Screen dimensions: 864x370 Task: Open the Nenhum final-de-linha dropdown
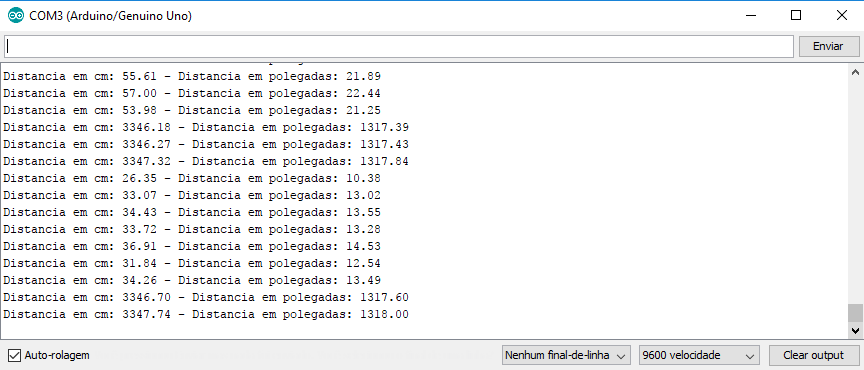coord(566,356)
